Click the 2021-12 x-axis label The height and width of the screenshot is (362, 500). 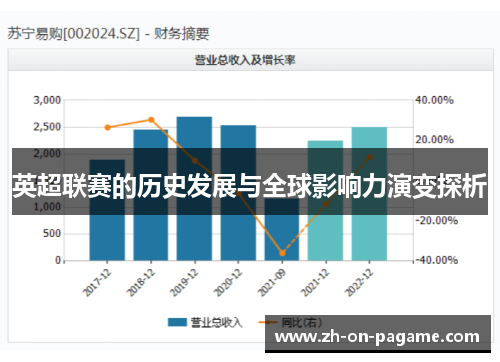(315, 283)
